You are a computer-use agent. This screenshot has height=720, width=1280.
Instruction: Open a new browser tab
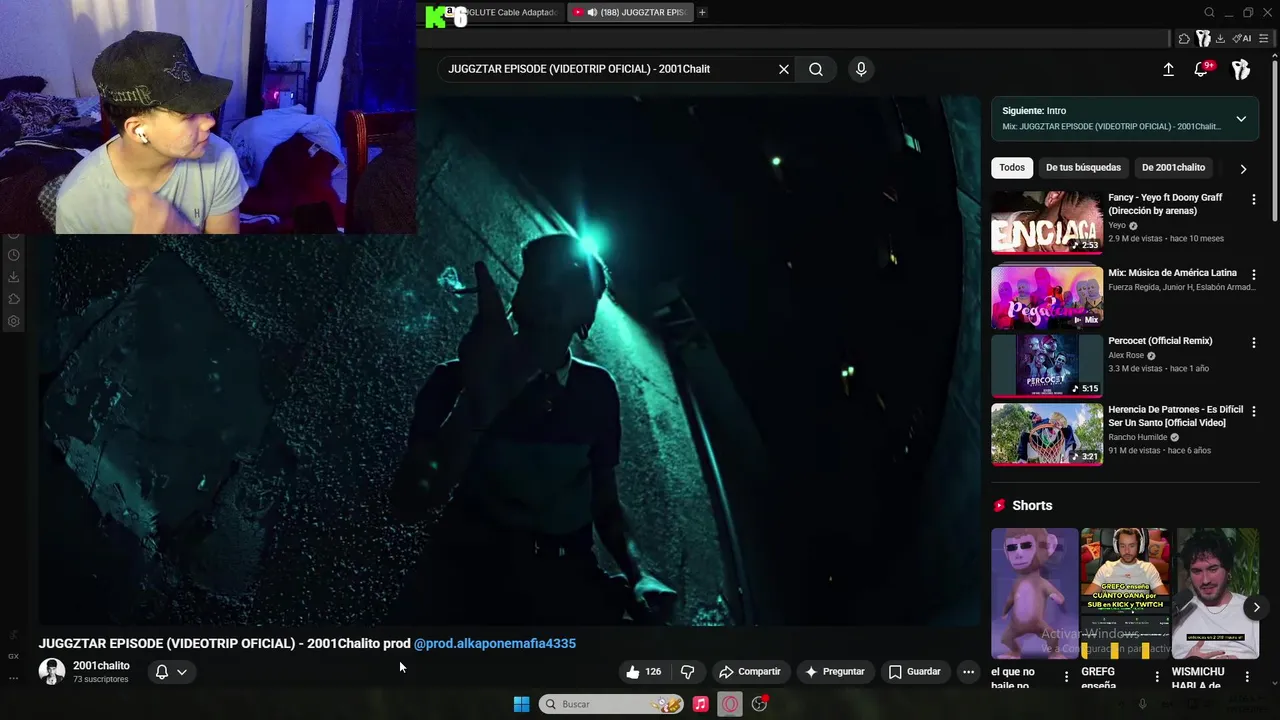pyautogui.click(x=702, y=12)
